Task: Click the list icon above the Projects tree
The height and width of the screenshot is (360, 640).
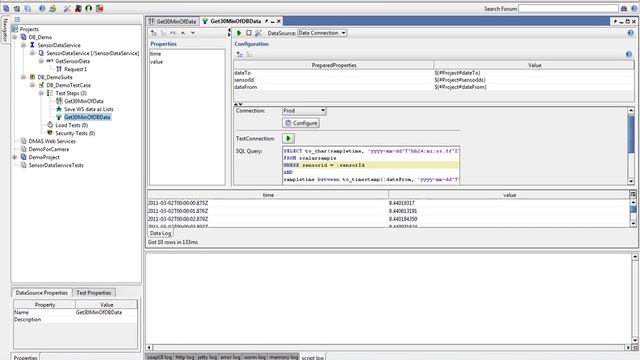Action: point(17,20)
